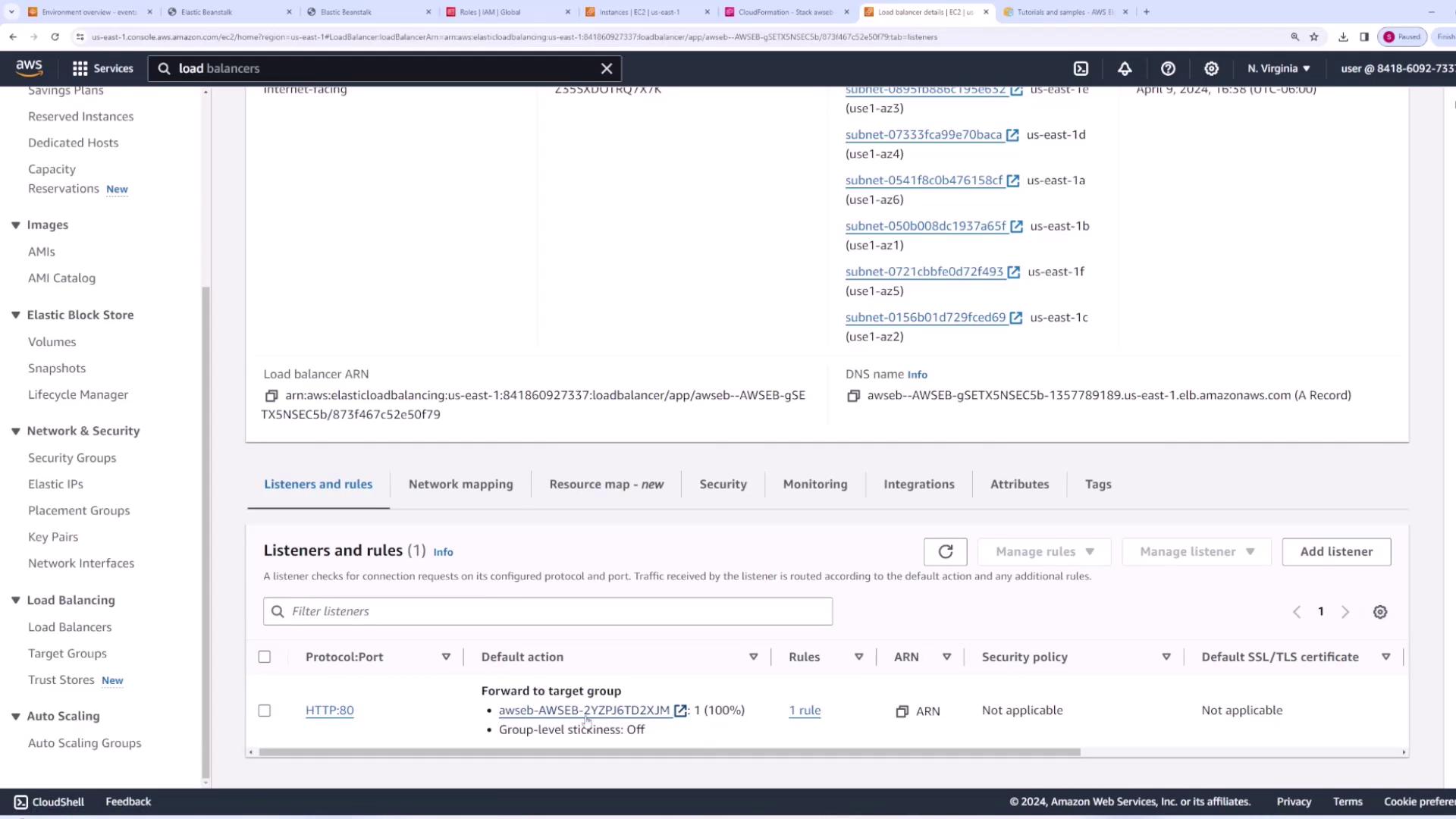Click the Add listener button
Viewport: 1456px width, 819px height.
click(1336, 552)
